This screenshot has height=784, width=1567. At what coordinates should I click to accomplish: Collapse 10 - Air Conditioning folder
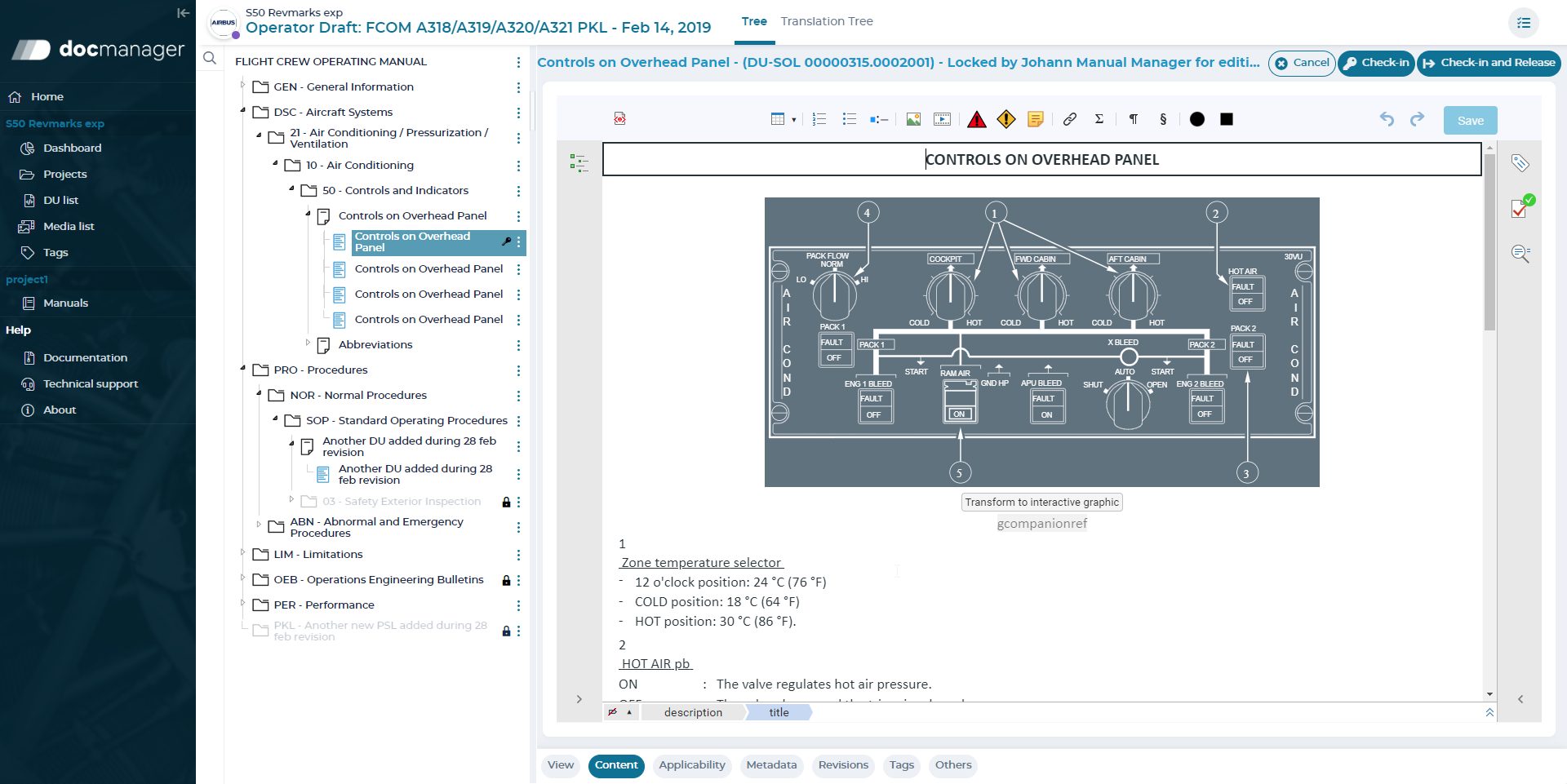click(275, 163)
